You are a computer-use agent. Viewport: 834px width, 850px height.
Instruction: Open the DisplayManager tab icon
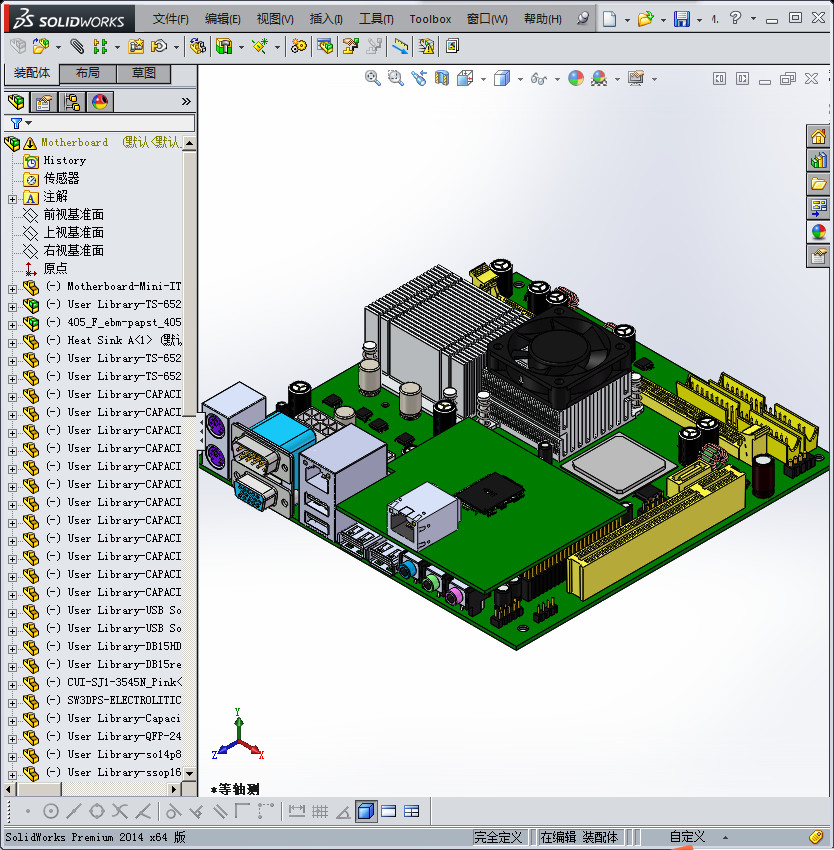[99, 102]
